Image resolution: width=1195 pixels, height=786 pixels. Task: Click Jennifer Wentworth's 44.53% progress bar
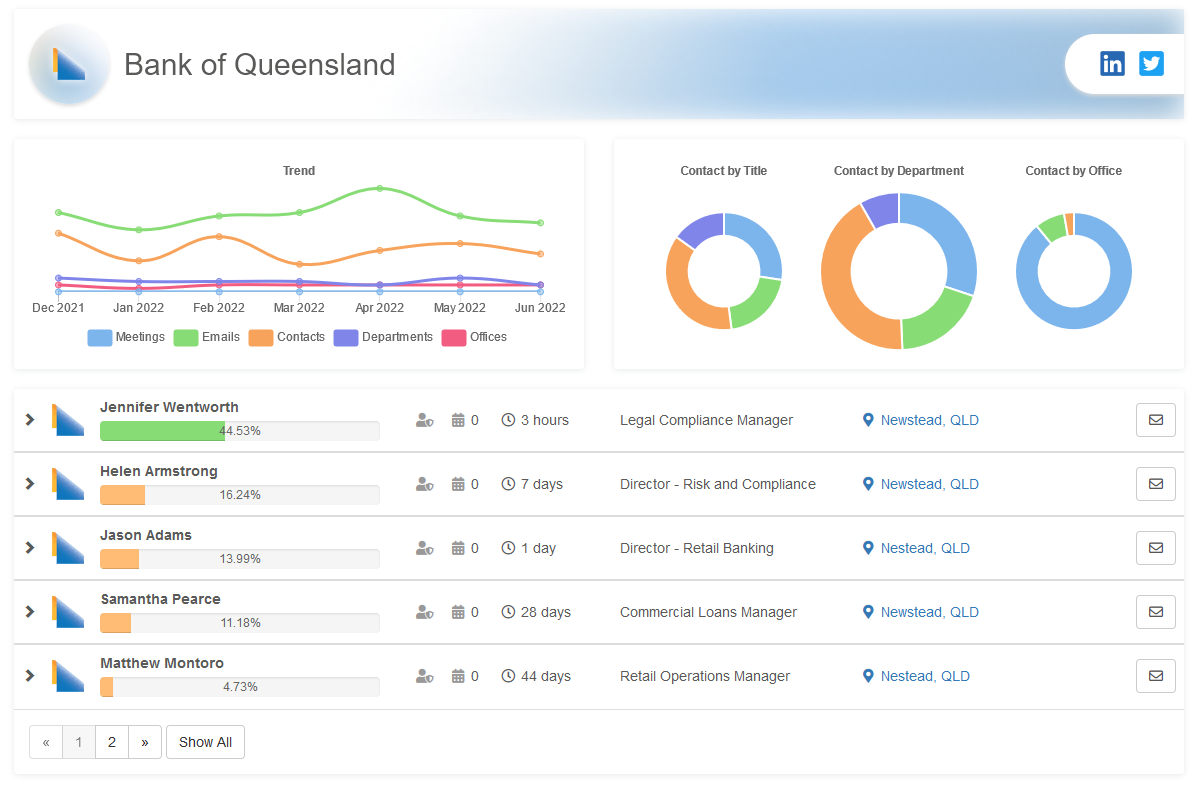point(240,431)
